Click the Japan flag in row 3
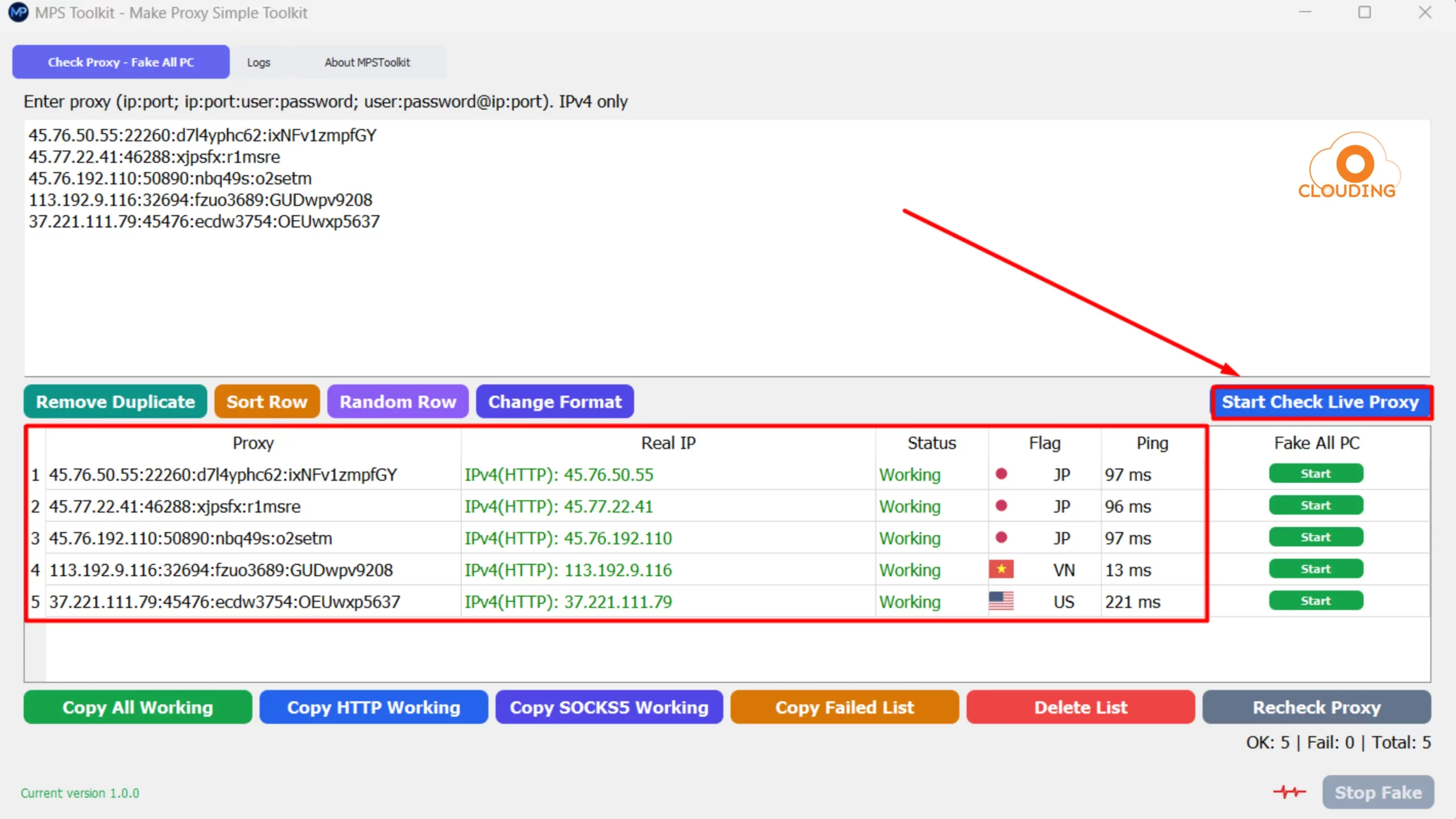This screenshot has height=819, width=1456. point(1002,537)
